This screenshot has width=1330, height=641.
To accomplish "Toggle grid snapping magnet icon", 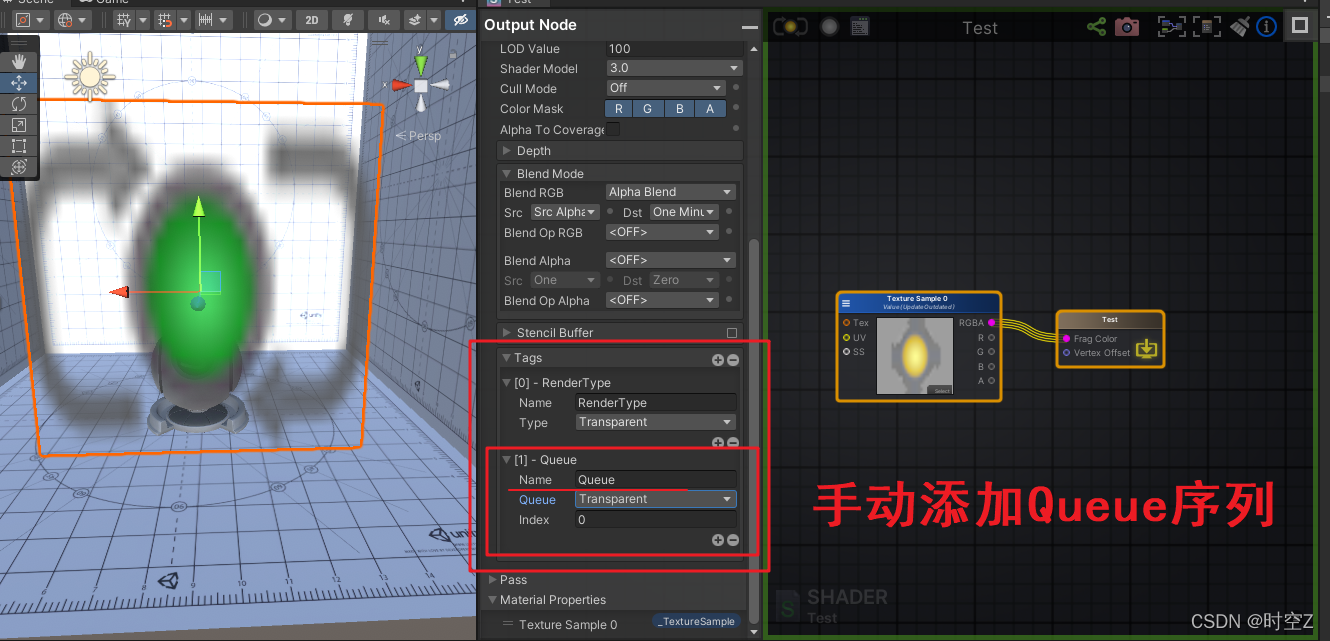I will click(167, 20).
